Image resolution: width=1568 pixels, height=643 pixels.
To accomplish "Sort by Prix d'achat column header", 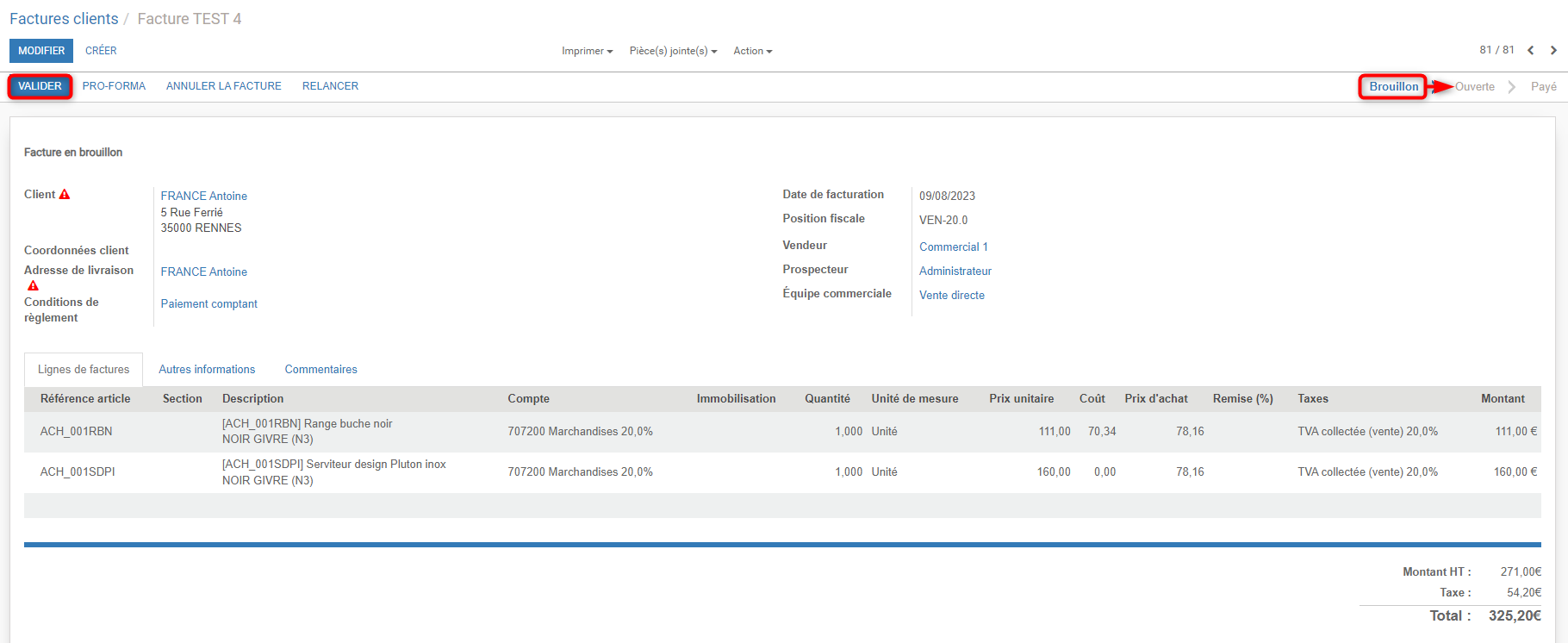I will (x=1155, y=399).
